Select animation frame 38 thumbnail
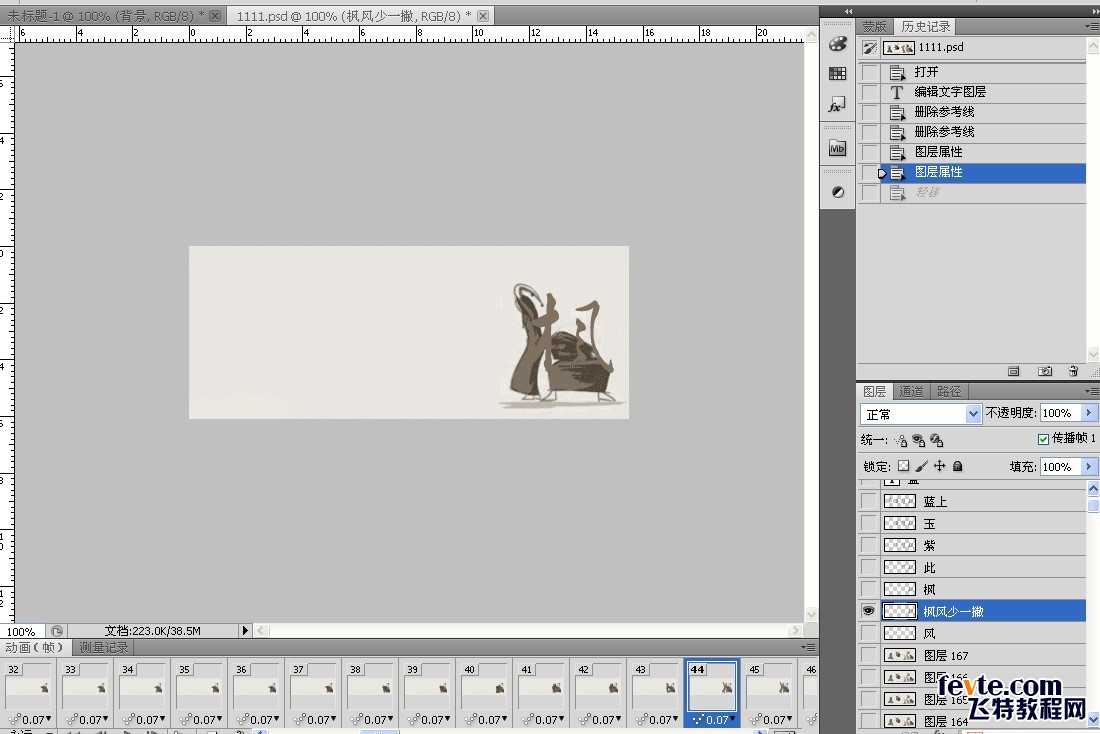This screenshot has width=1100, height=734. (370, 688)
